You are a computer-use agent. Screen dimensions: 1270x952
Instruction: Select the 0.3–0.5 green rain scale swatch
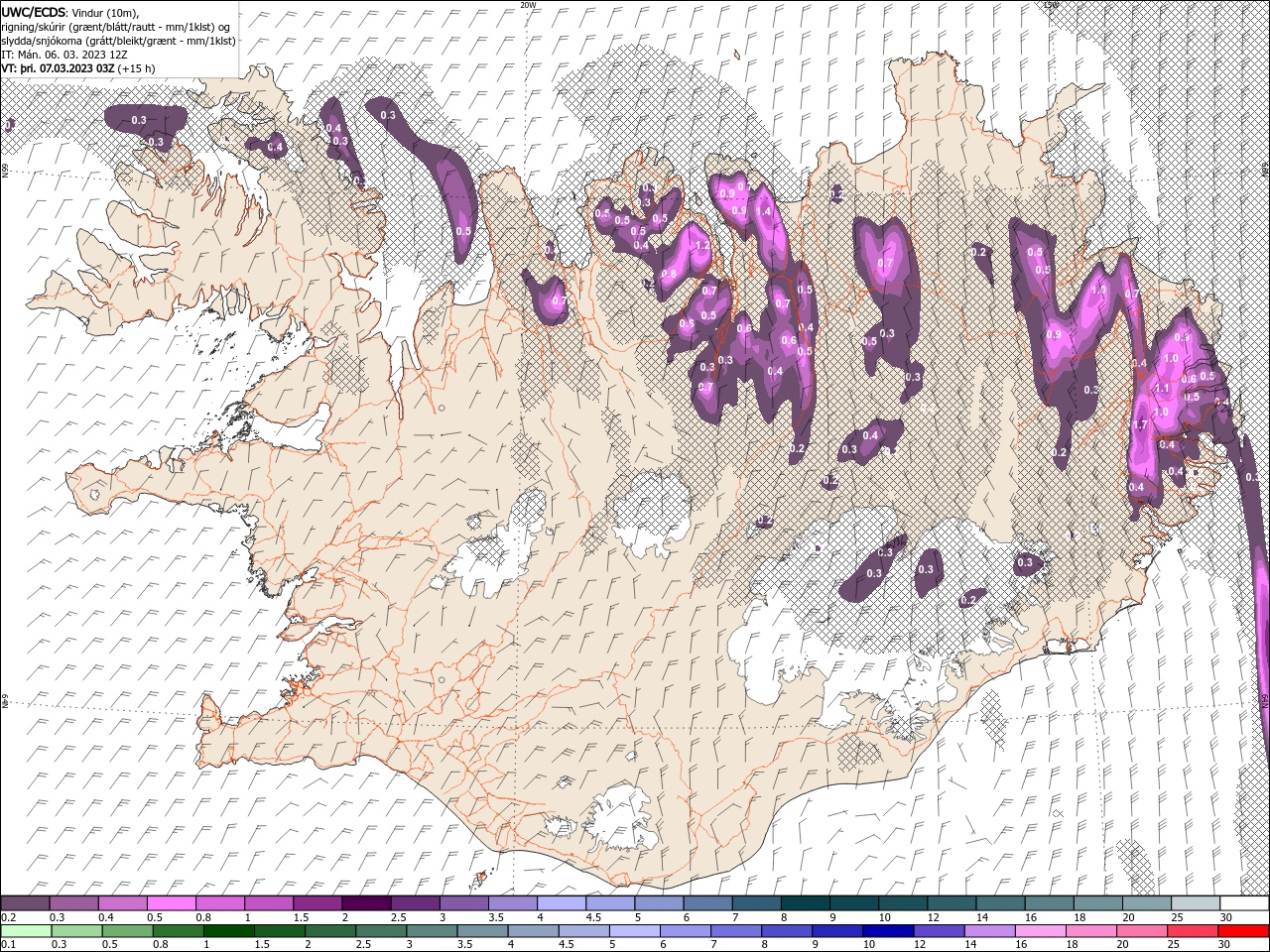coord(76,930)
